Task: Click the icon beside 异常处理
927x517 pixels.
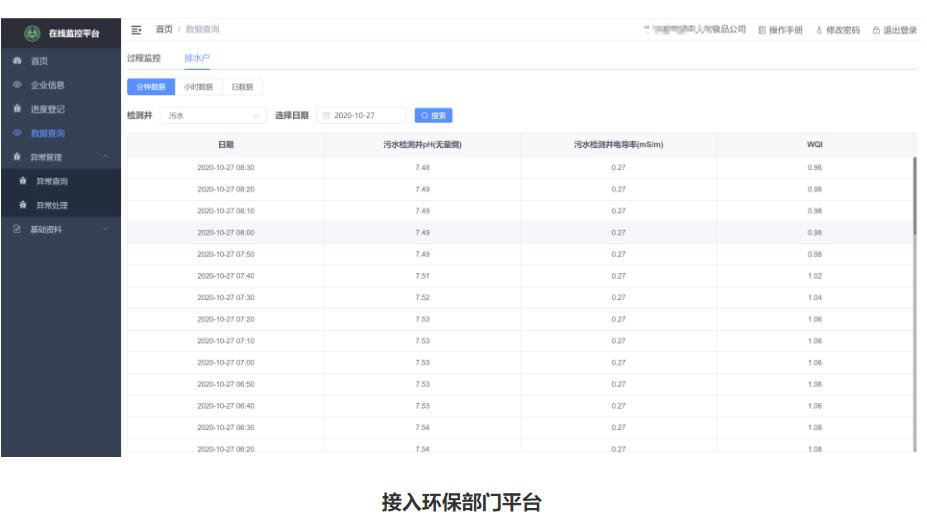Action: tap(23, 206)
